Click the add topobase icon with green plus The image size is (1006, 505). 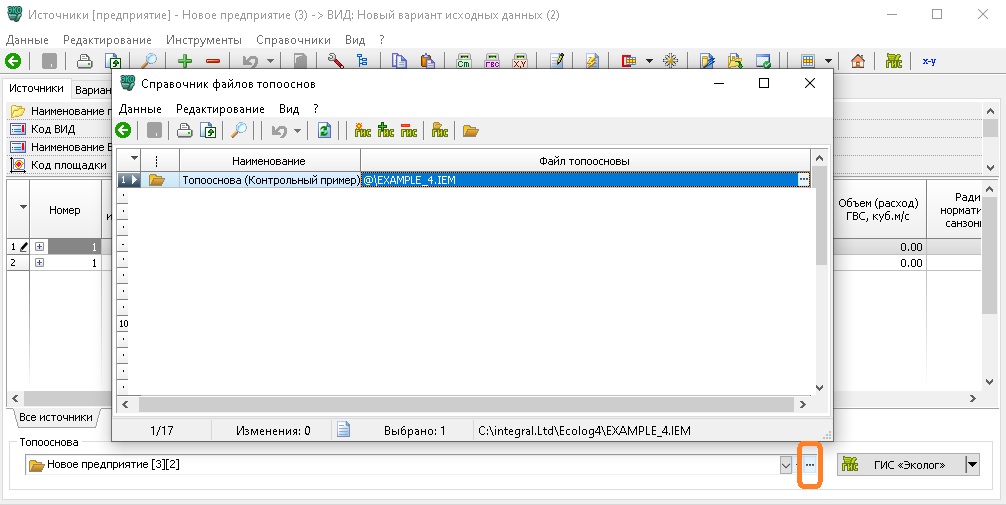(385, 130)
